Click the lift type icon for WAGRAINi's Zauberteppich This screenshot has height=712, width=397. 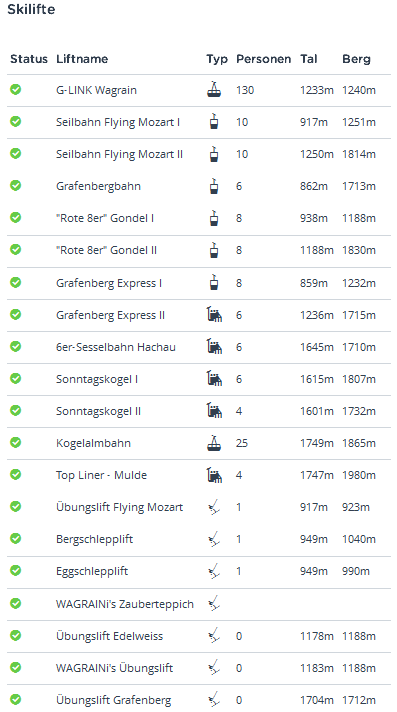coord(214,603)
